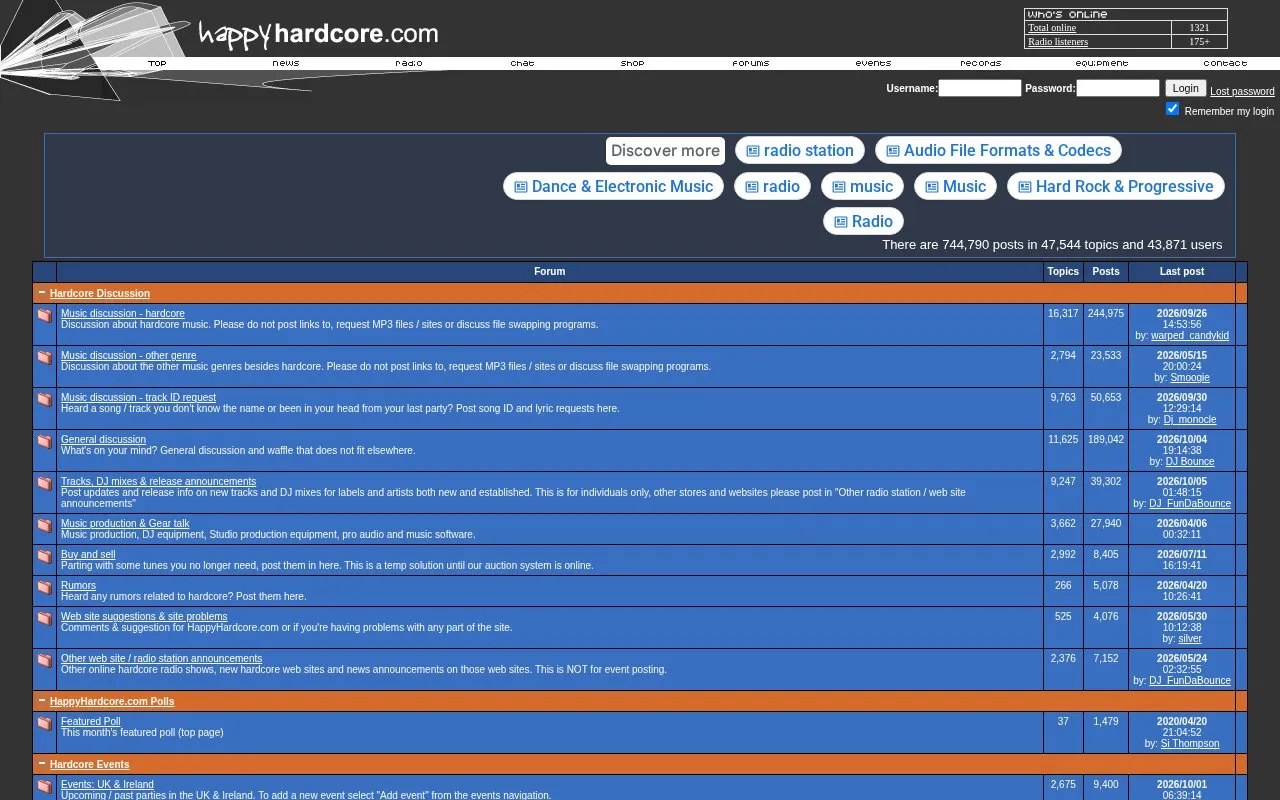Click Hard Rock & Progressive chip

[1116, 186]
